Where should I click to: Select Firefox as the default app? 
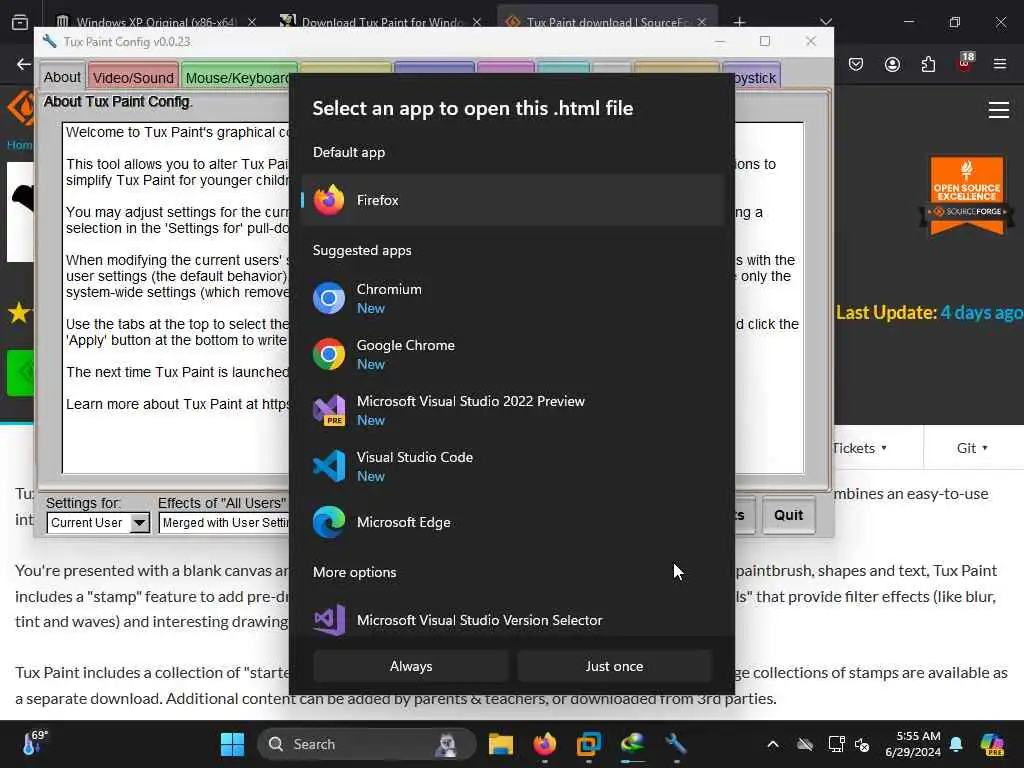[513, 200]
